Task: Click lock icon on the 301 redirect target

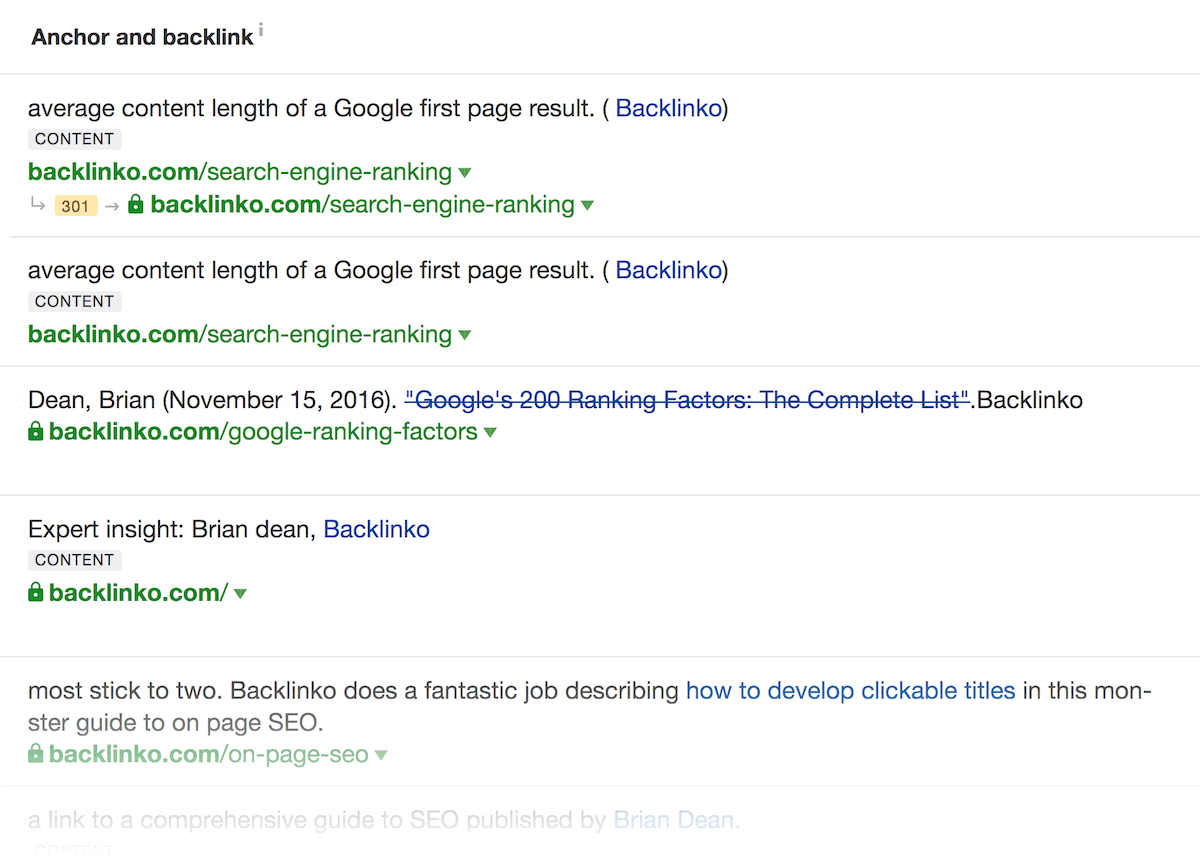Action: (136, 205)
